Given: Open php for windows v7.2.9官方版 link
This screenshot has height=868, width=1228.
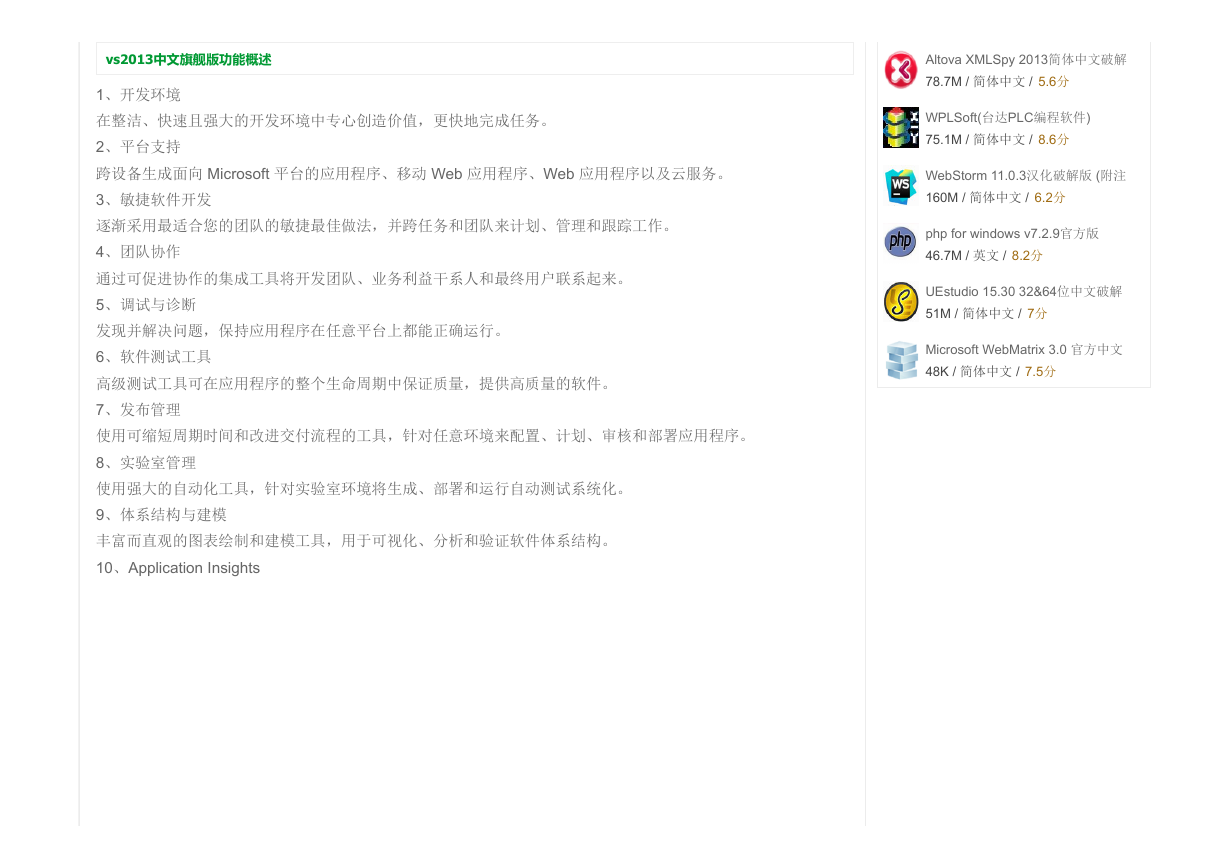Looking at the screenshot, I should 1012,234.
